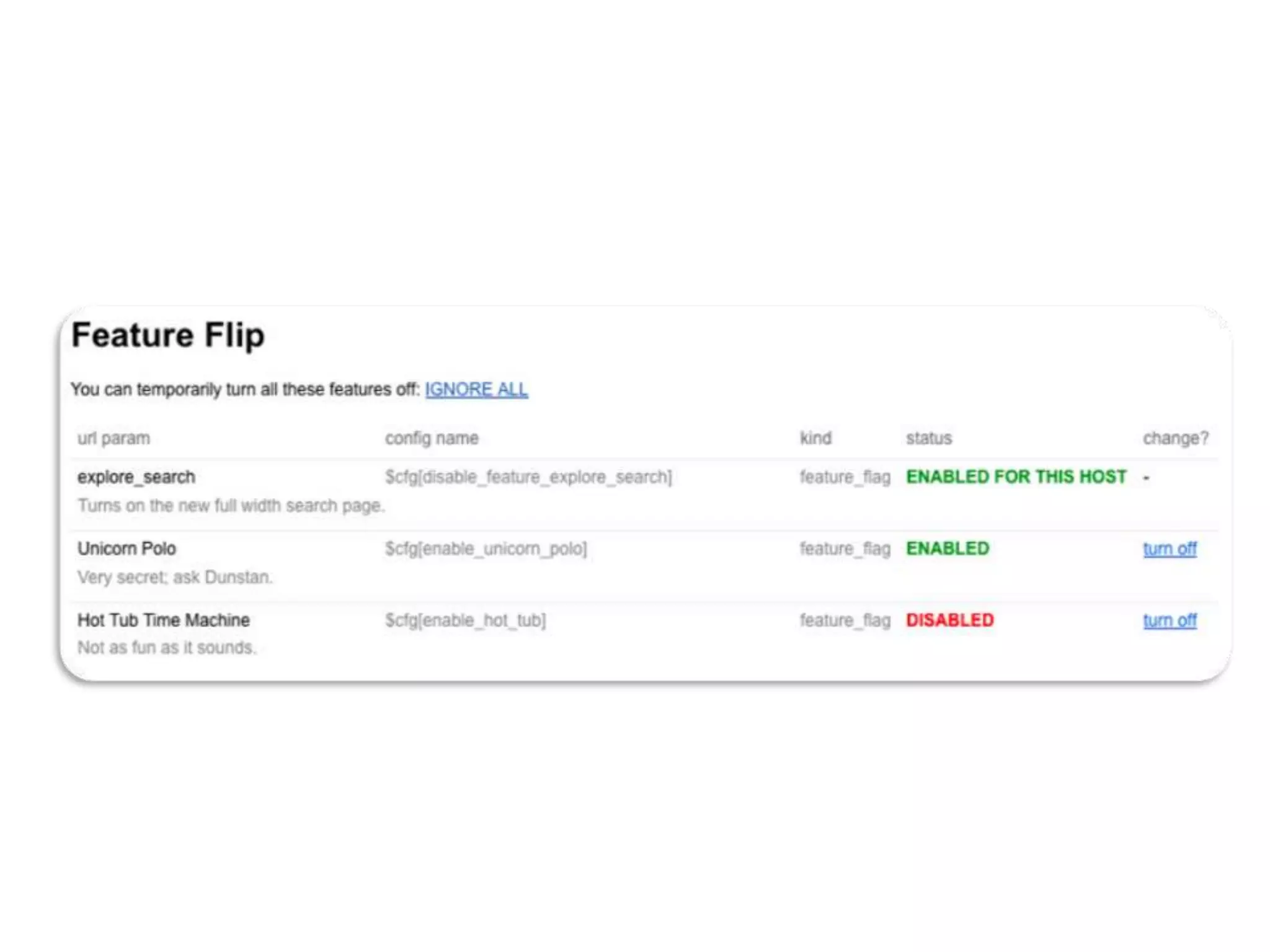The width and height of the screenshot is (1270, 952).
Task: Click the IGNORE ALL link
Action: (476, 389)
